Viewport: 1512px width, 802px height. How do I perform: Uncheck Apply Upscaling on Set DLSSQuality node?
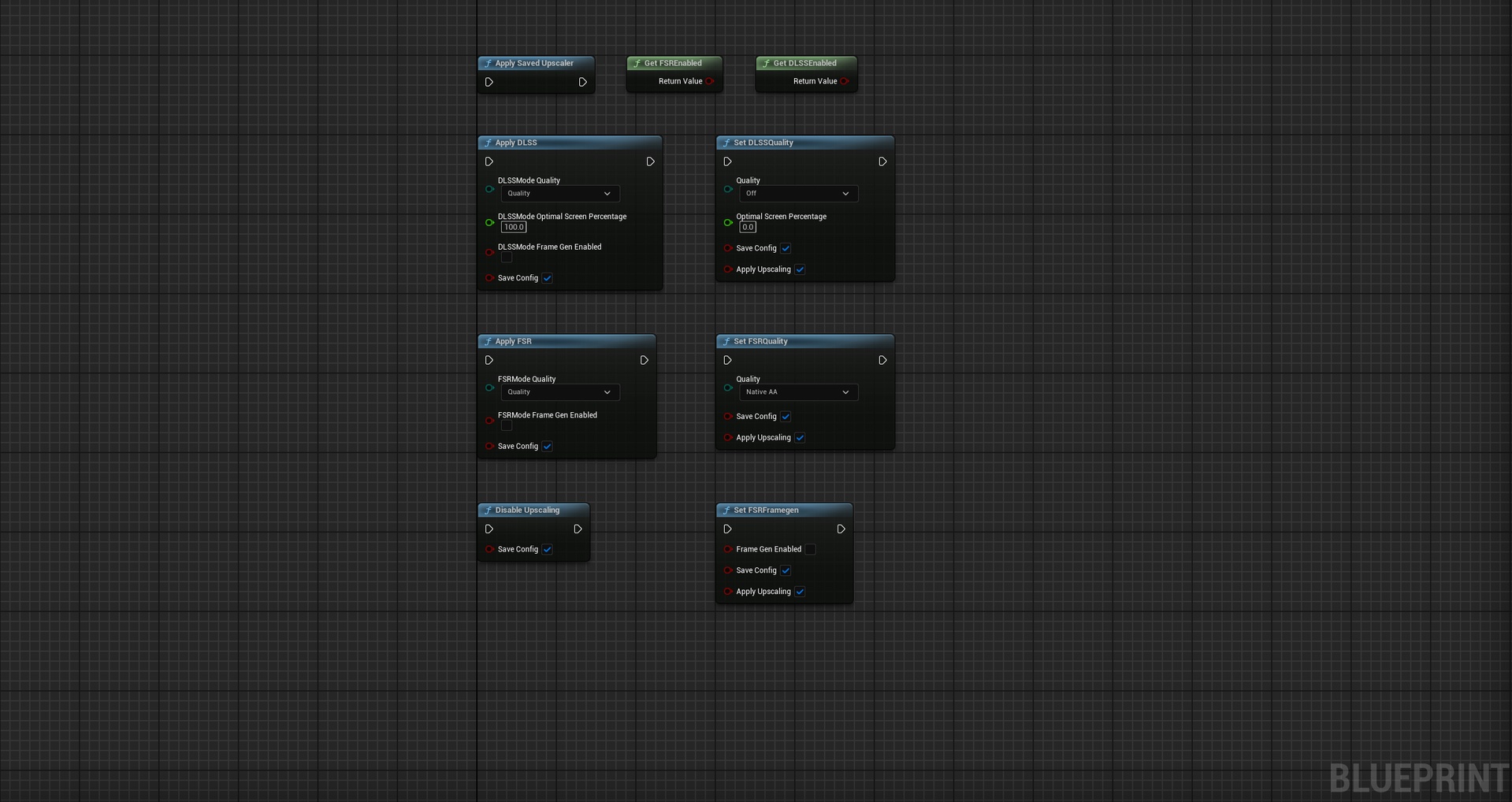coord(800,269)
